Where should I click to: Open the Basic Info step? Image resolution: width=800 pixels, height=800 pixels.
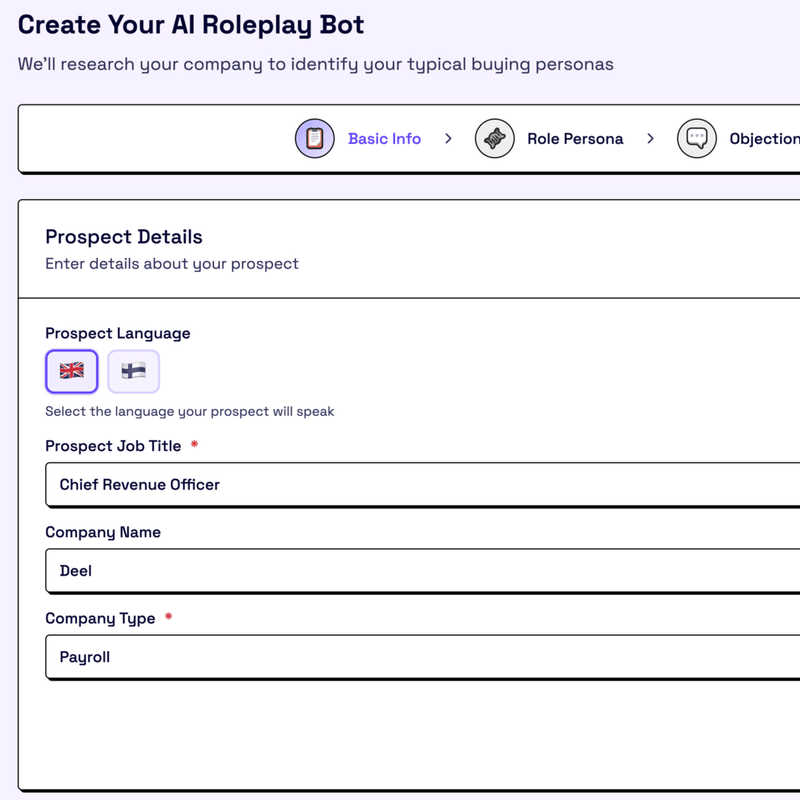click(x=384, y=139)
